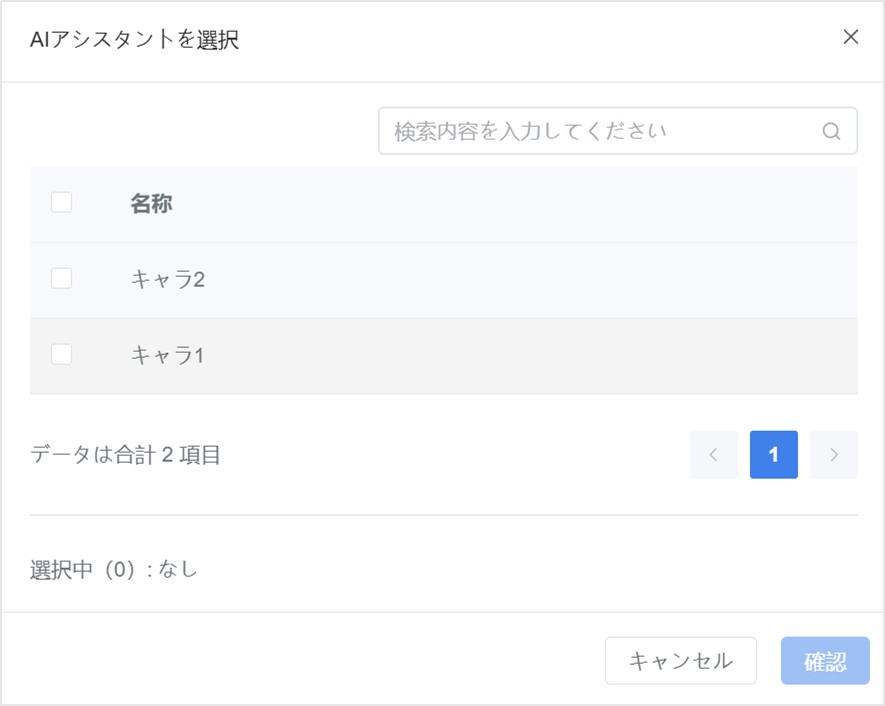
Task: Select the キャラ2 row name
Action: click(168, 279)
